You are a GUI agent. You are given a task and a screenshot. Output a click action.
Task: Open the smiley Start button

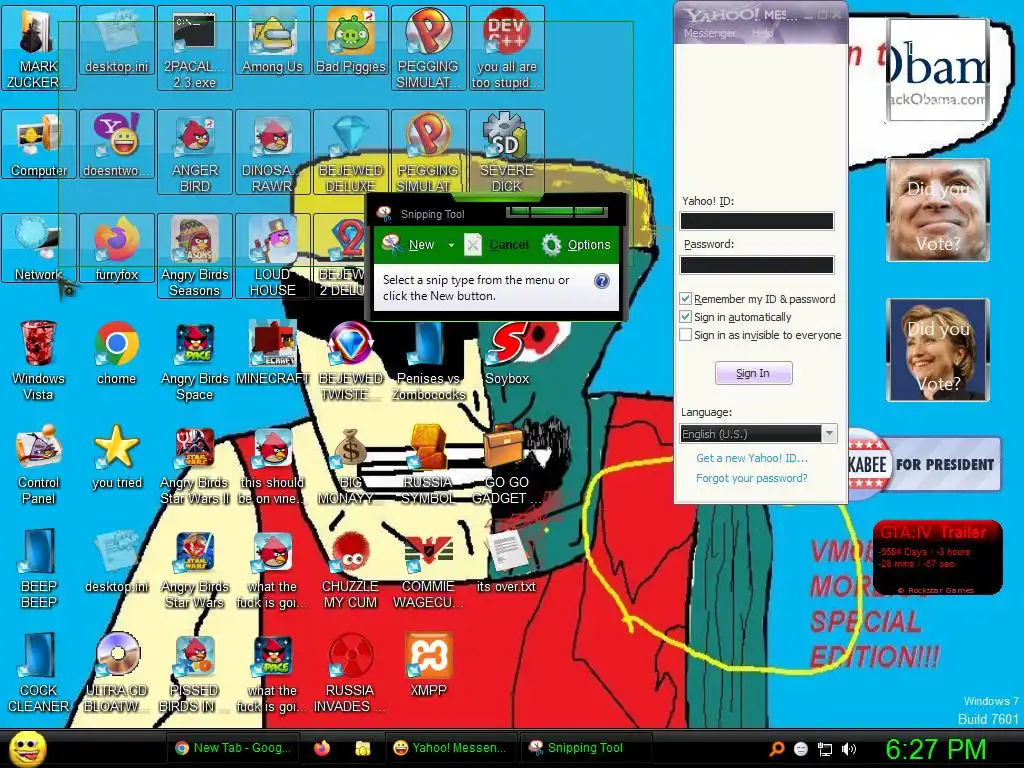(x=27, y=748)
